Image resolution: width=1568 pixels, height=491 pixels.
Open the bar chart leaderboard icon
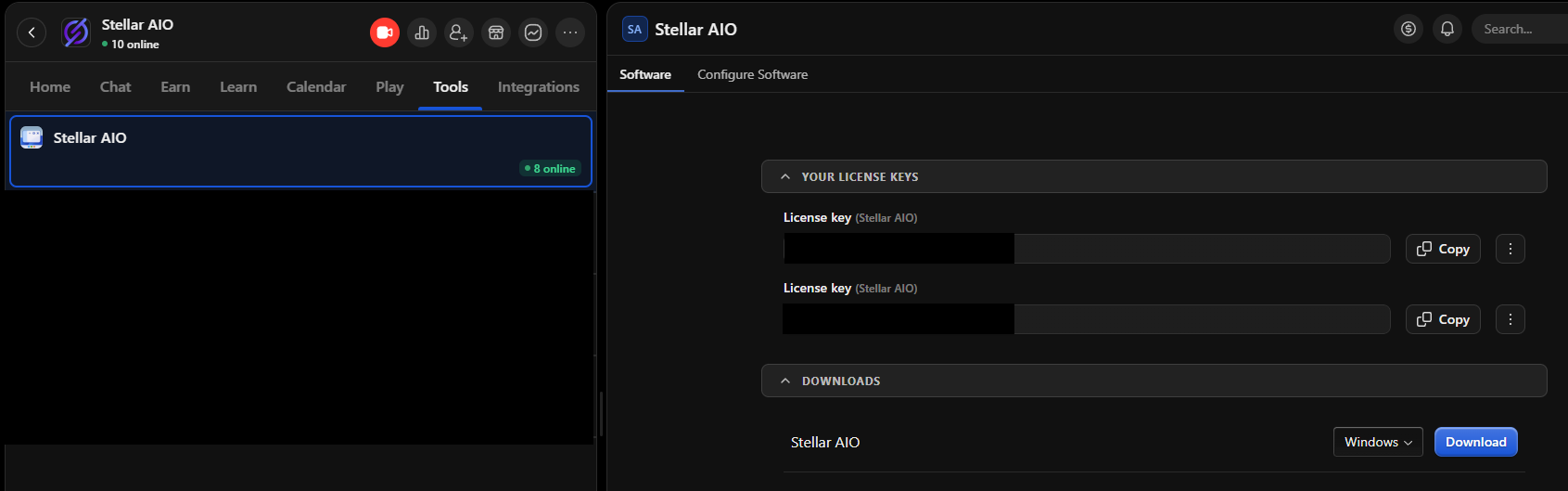pyautogui.click(x=422, y=32)
